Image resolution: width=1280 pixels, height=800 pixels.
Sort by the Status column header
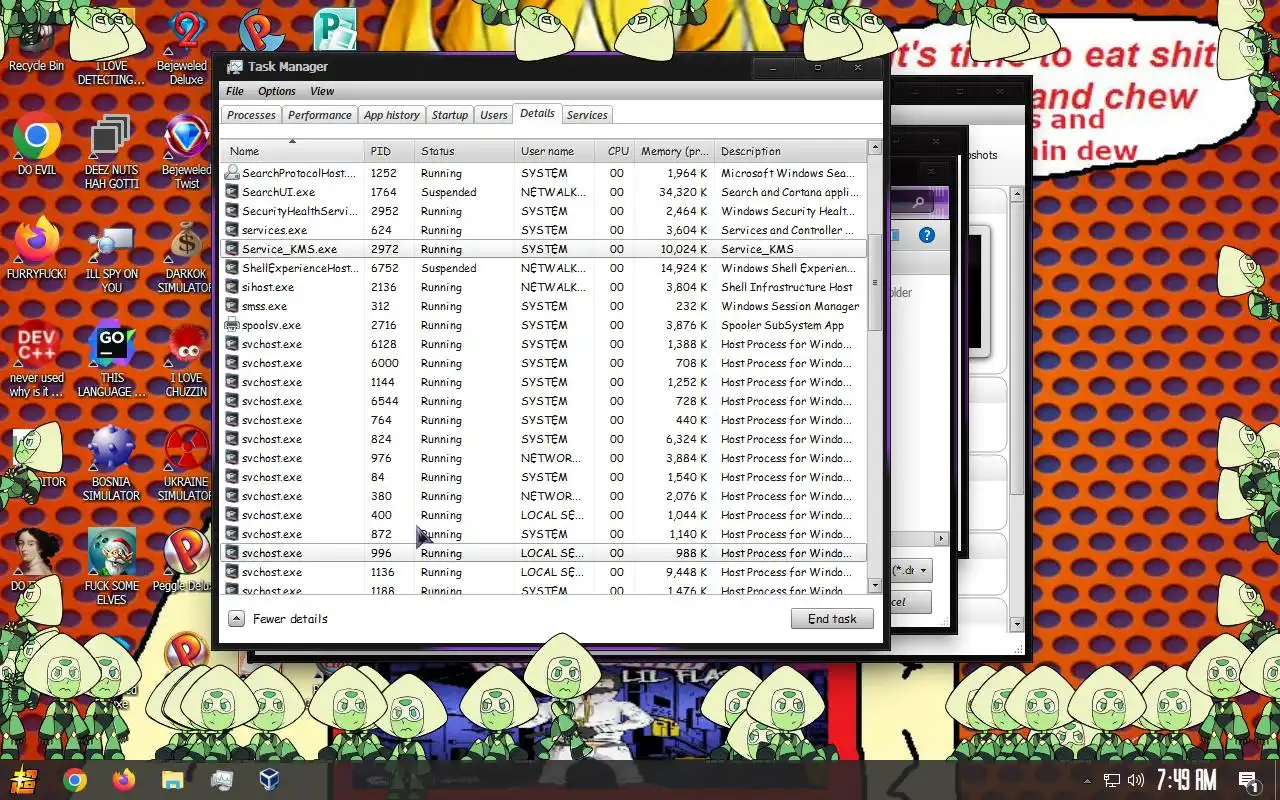pyautogui.click(x=464, y=151)
